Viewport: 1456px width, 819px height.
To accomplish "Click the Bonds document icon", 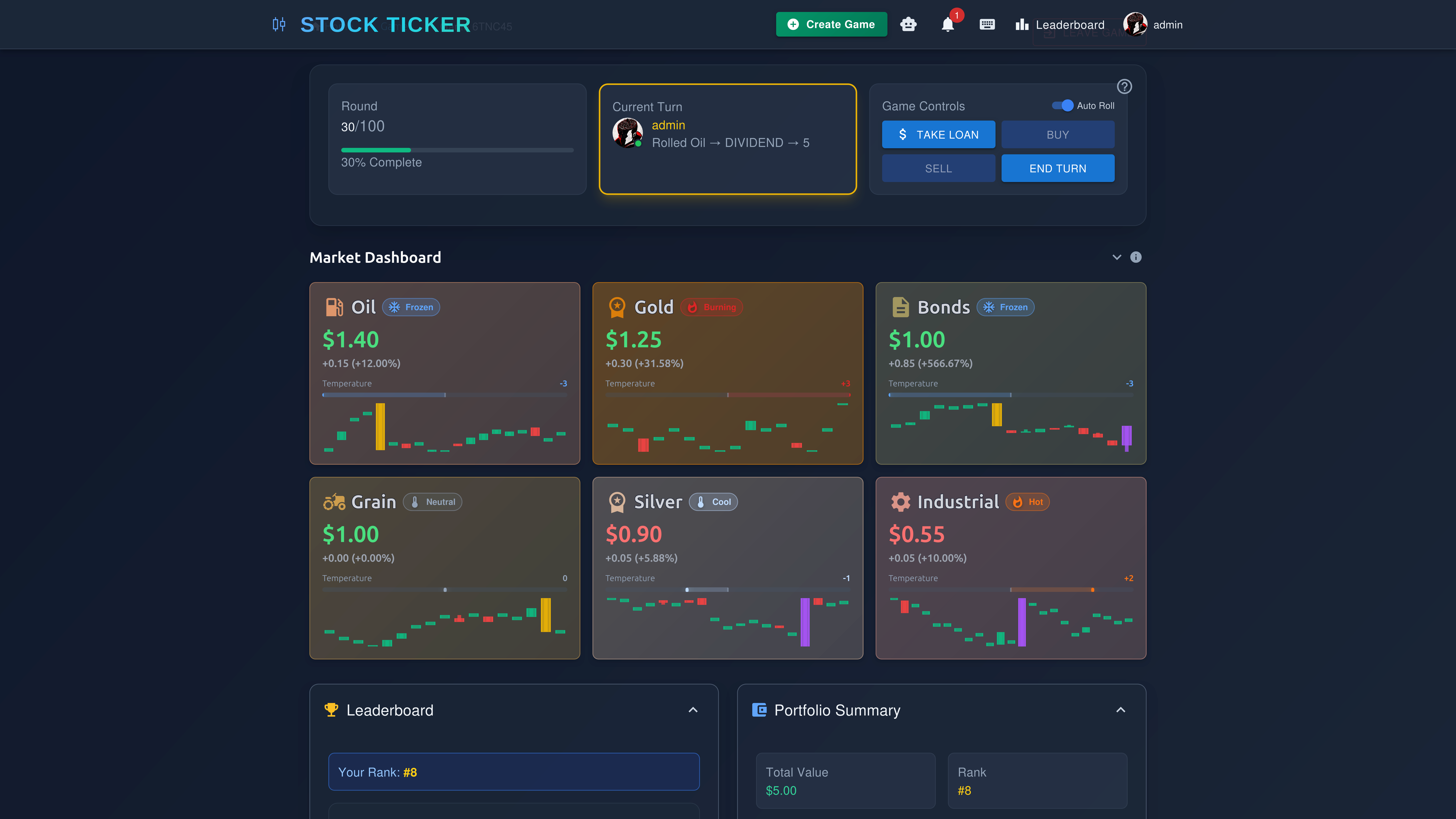I will pyautogui.click(x=900, y=307).
